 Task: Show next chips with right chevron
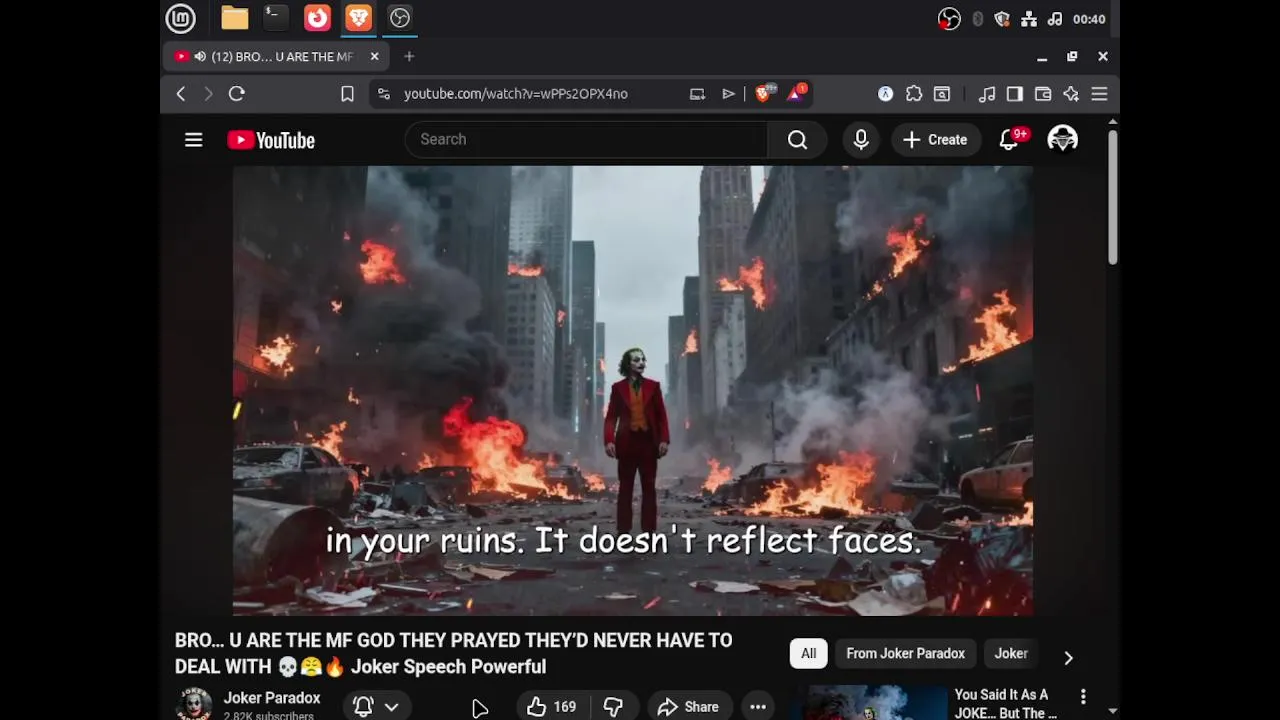[1068, 658]
